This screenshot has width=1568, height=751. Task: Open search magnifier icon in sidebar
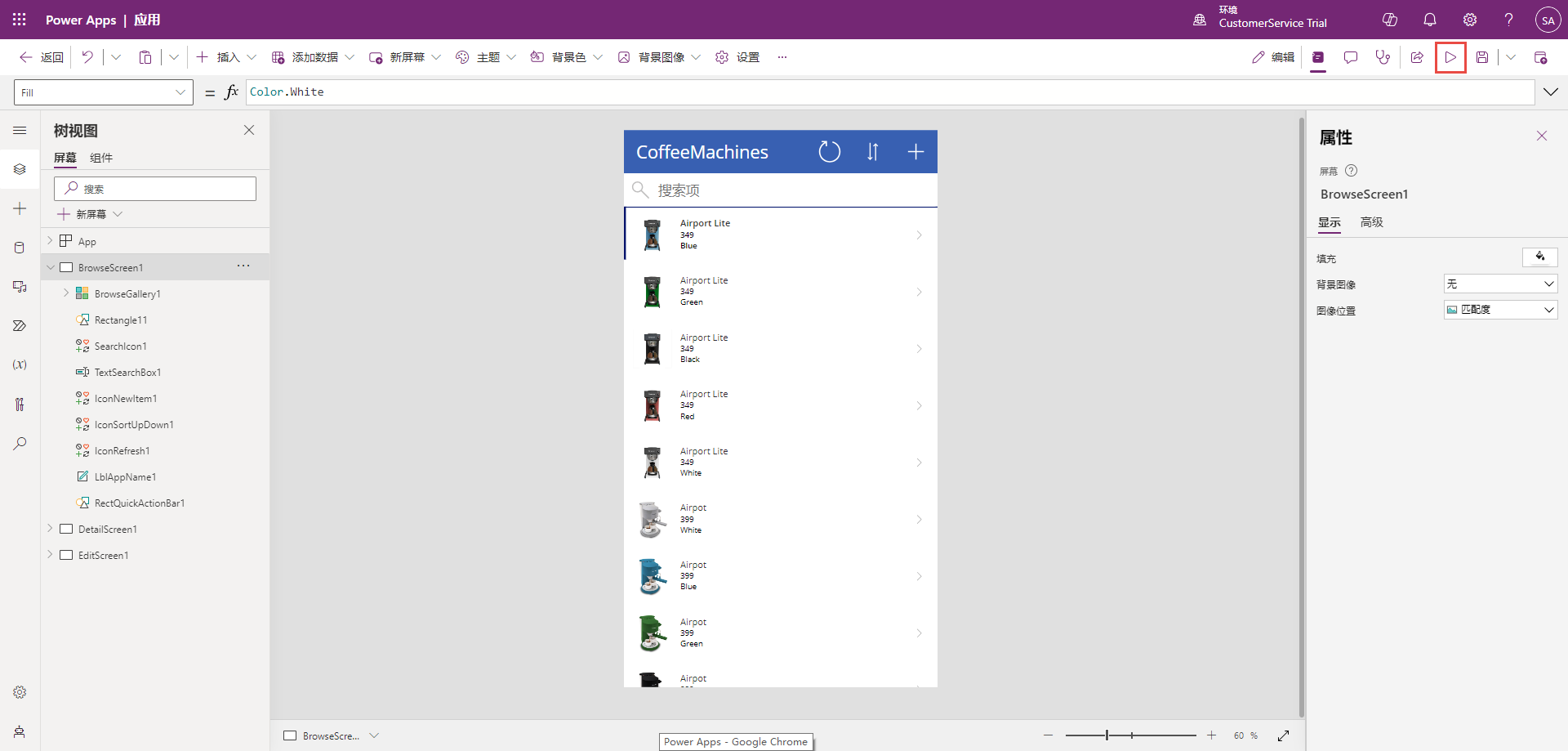[20, 443]
